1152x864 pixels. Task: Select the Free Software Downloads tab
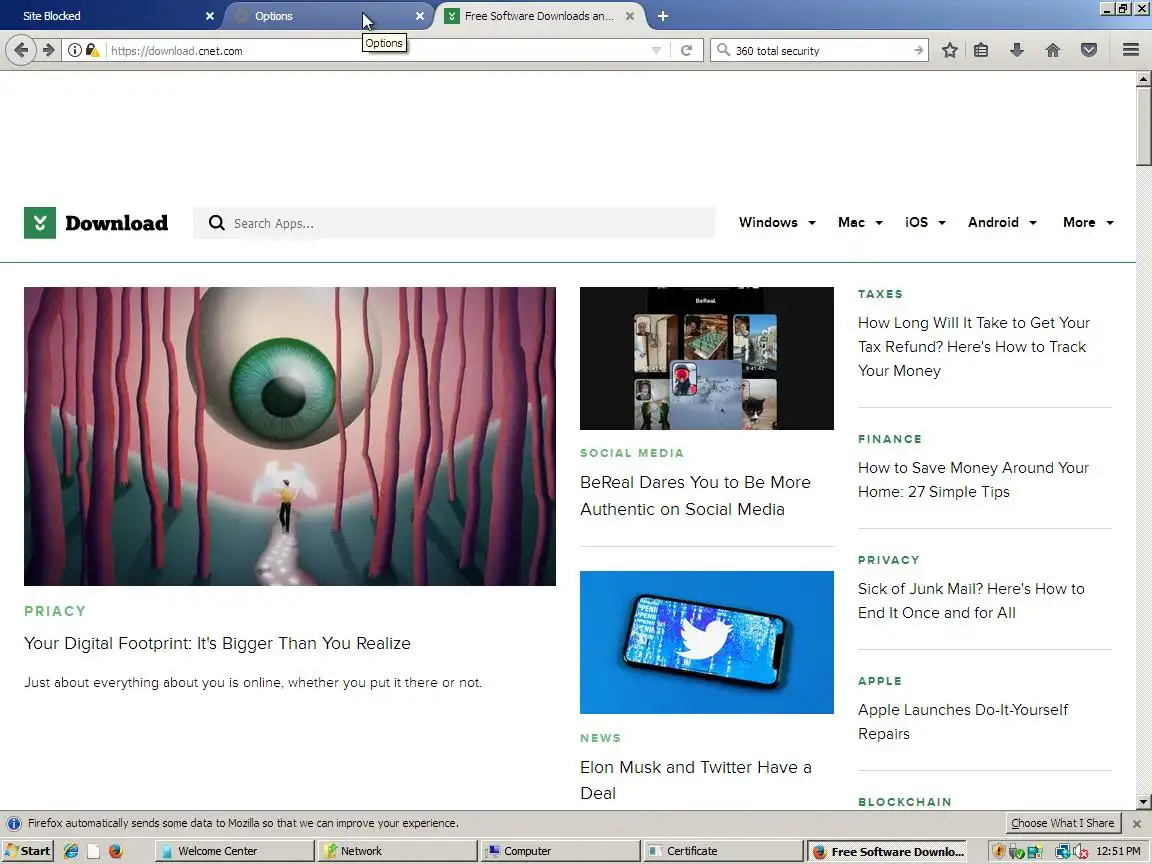tap(540, 15)
